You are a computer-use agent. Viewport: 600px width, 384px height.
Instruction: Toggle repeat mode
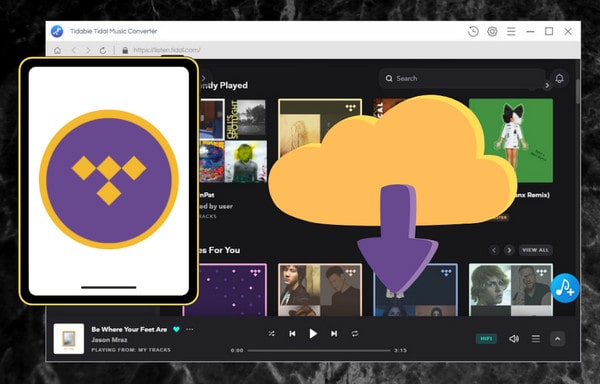click(355, 334)
